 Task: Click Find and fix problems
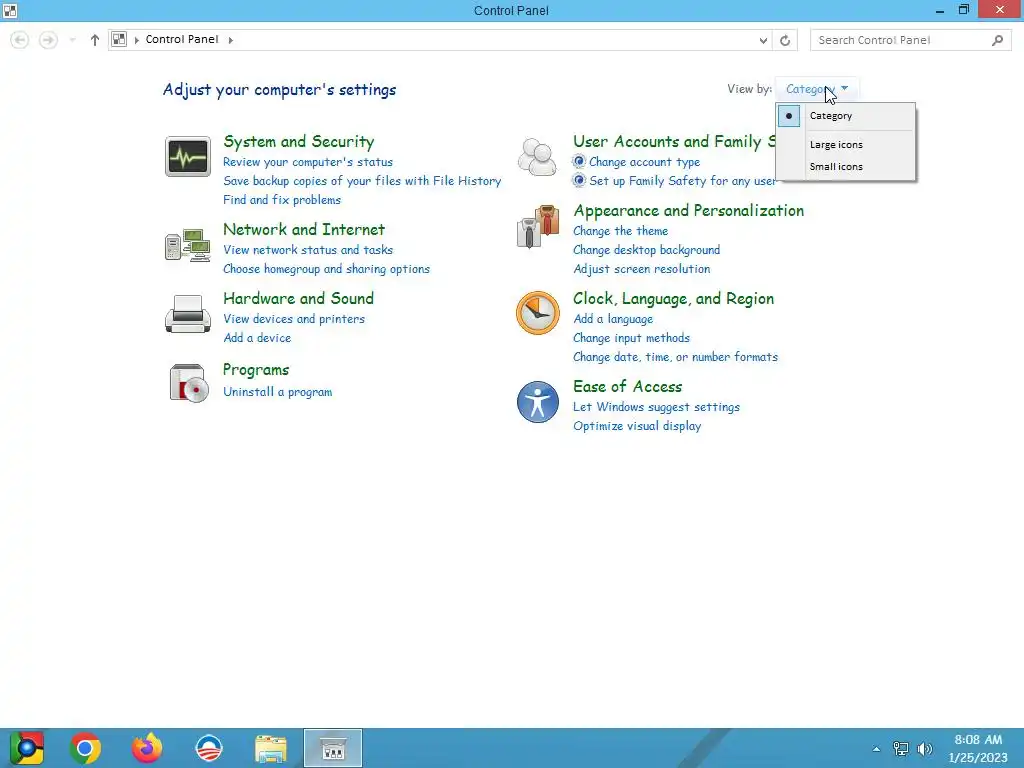[x=281, y=200]
